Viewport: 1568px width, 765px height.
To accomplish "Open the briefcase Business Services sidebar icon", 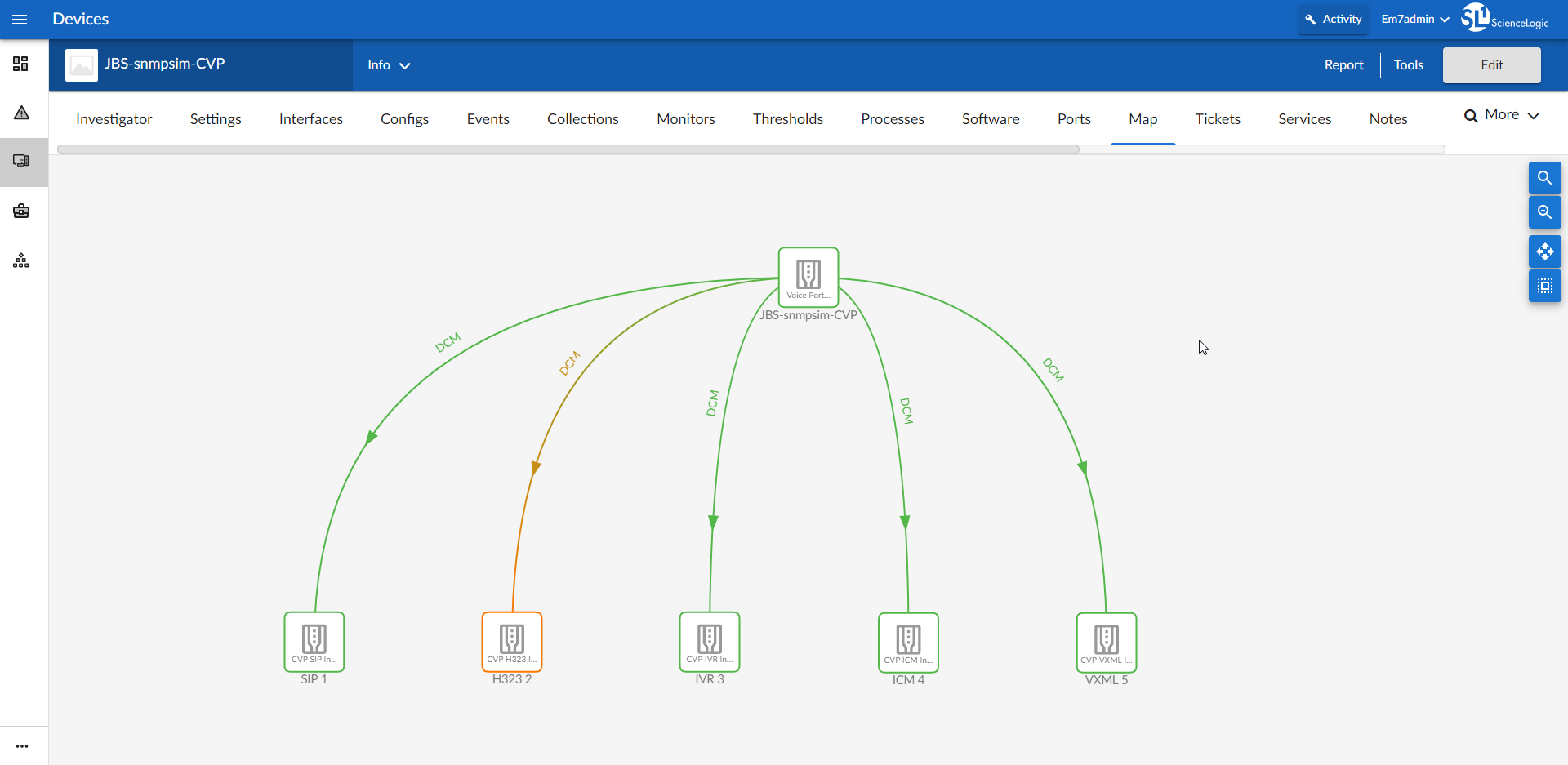I will click(21, 211).
